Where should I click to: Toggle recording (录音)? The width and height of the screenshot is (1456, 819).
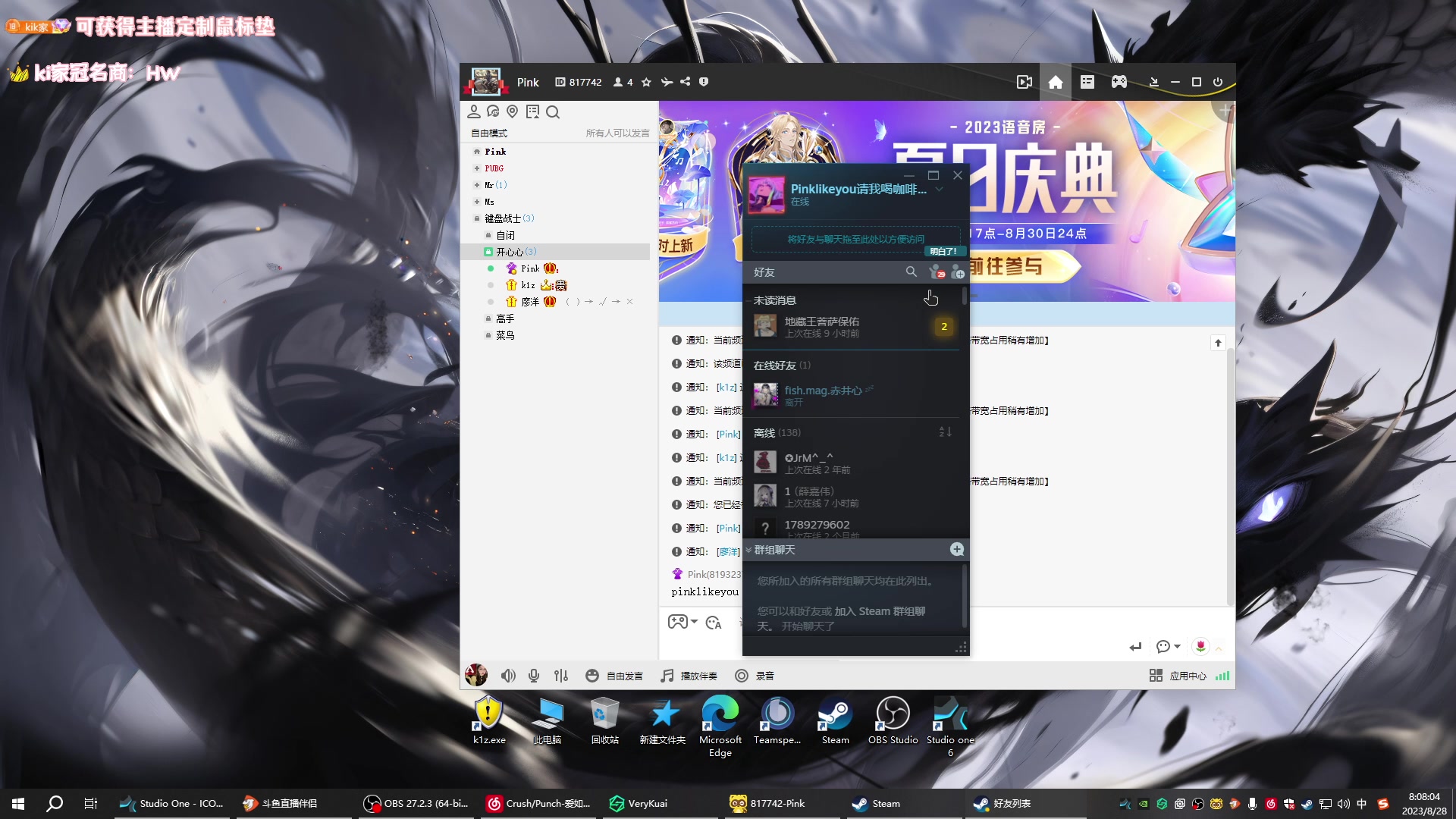[755, 676]
